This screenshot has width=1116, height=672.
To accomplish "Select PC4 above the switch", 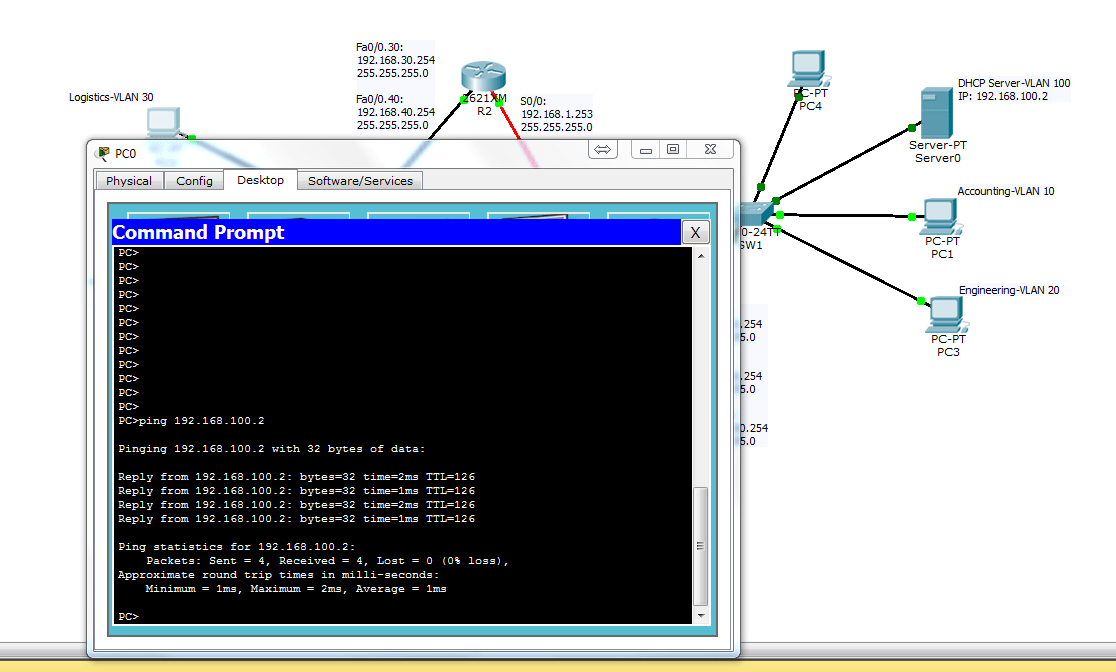I will 807,66.
